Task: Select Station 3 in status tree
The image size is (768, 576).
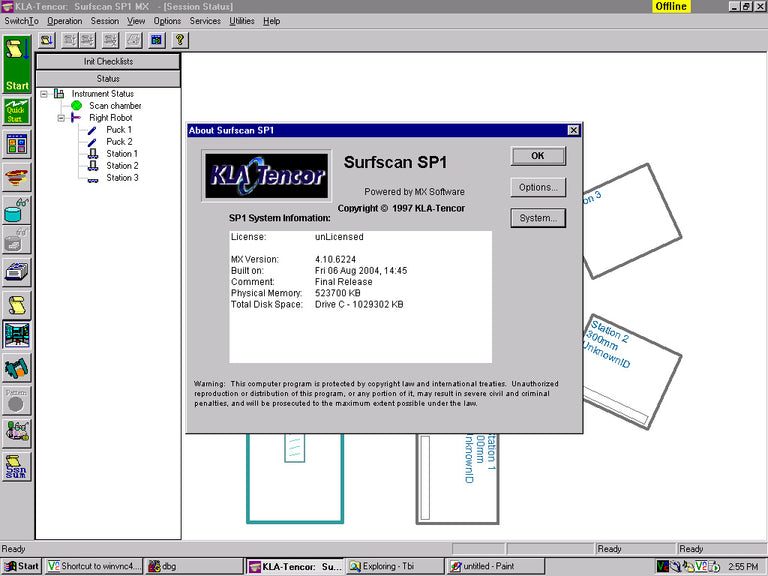Action: (122, 178)
